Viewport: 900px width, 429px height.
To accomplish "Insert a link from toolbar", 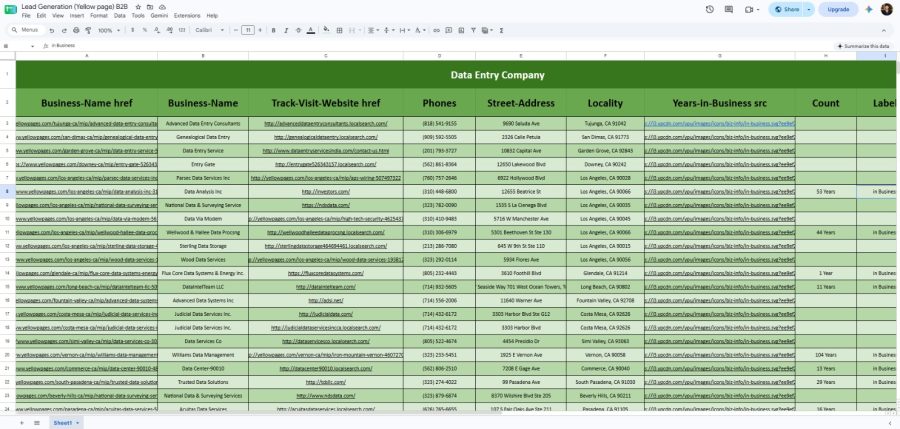I will 436,30.
